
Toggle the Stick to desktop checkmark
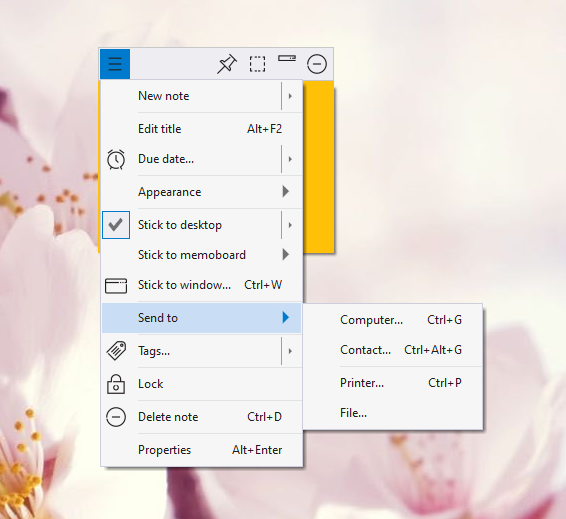tap(116, 225)
